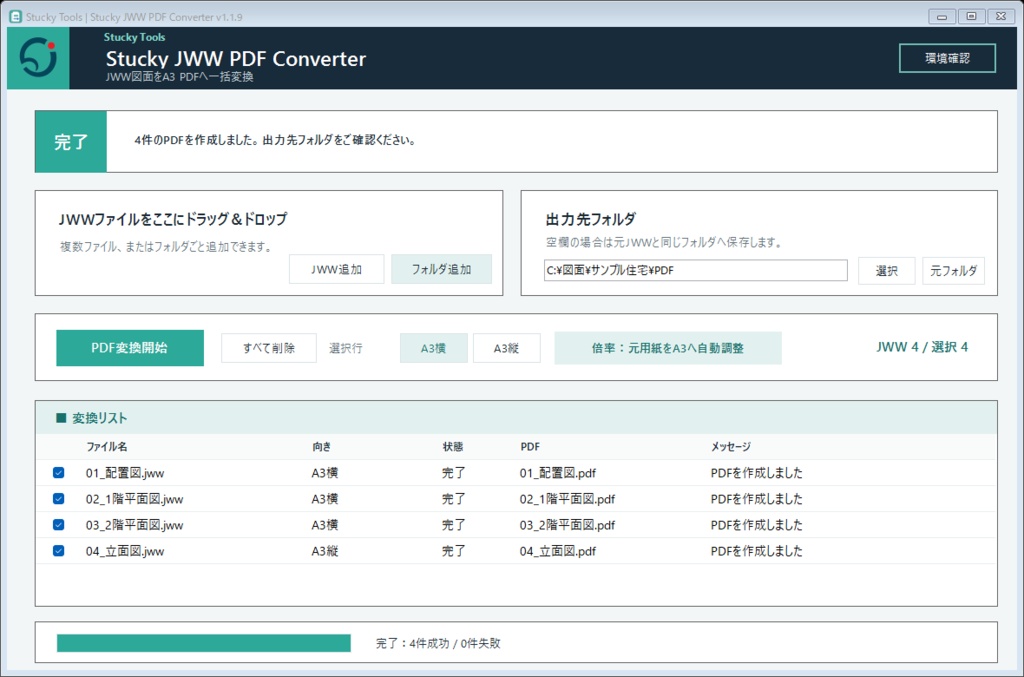Click the PDF column header
The image size is (1024, 677).
530,447
